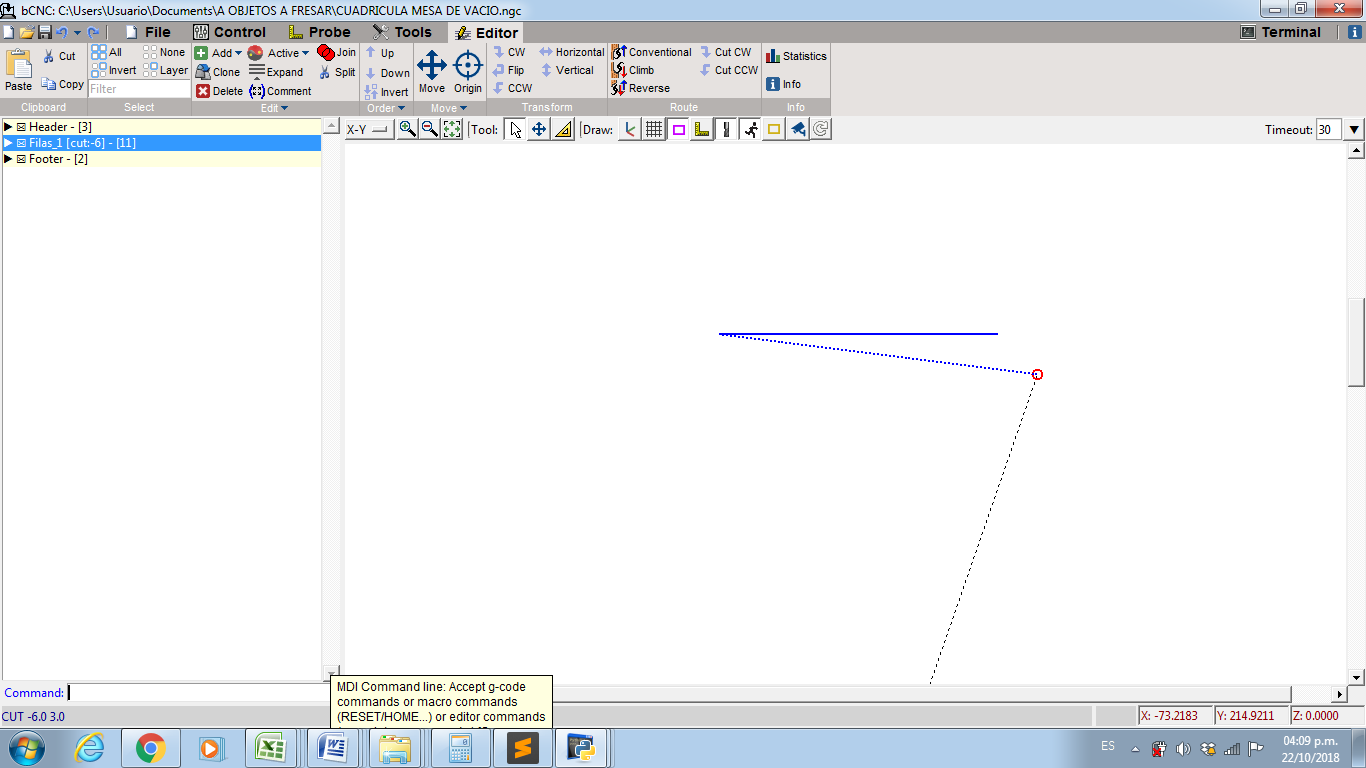Screen dimensions: 1366x768
Task: Toggle the Filas_1 block enable checkbox
Action: (21, 143)
